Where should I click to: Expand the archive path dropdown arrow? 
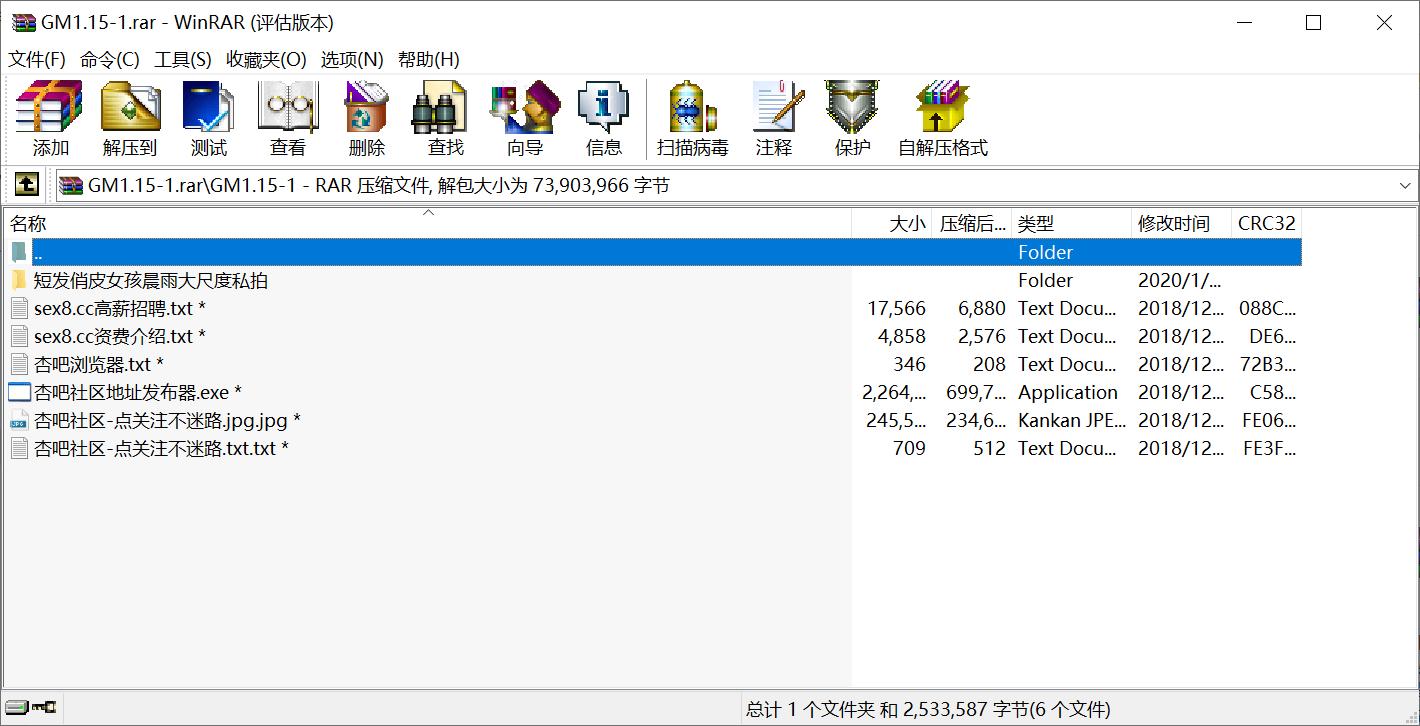[x=1404, y=185]
